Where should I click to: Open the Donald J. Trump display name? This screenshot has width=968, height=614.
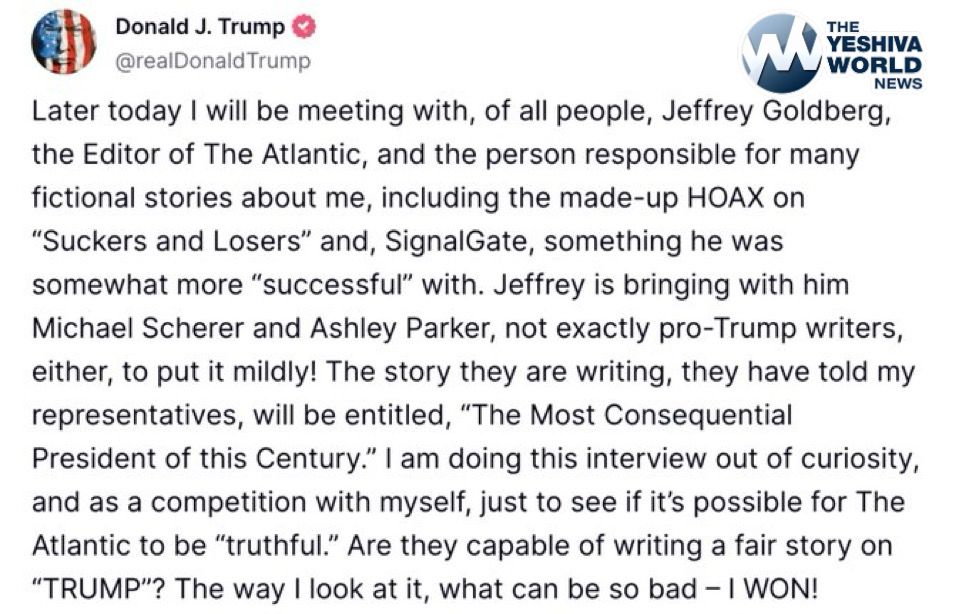[x=199, y=27]
